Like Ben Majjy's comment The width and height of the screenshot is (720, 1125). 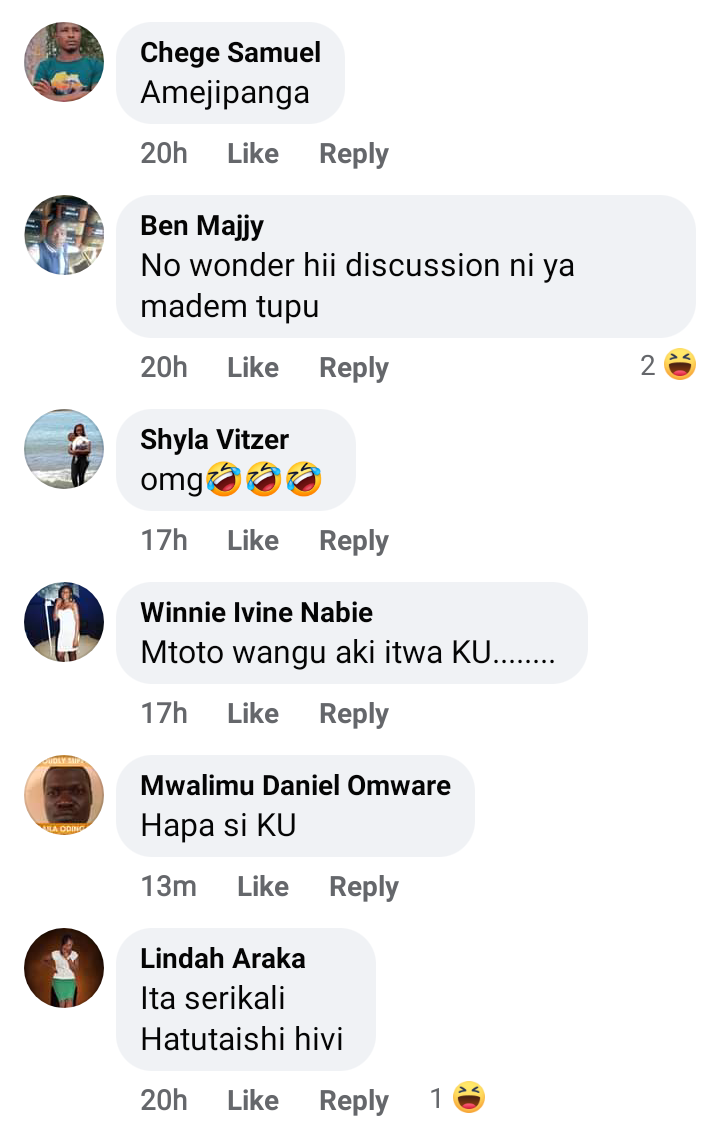click(253, 368)
